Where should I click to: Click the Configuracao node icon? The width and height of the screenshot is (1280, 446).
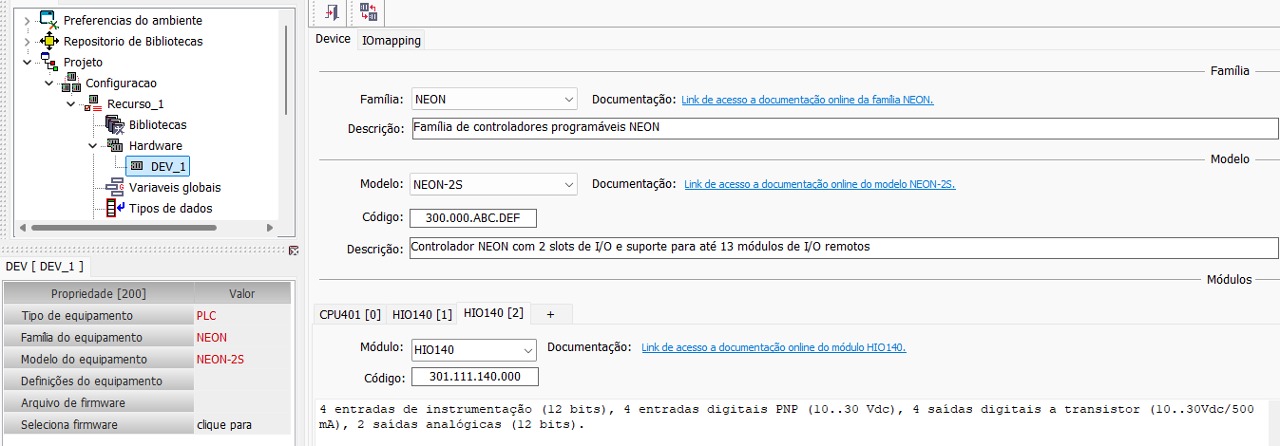pyautogui.click(x=71, y=83)
